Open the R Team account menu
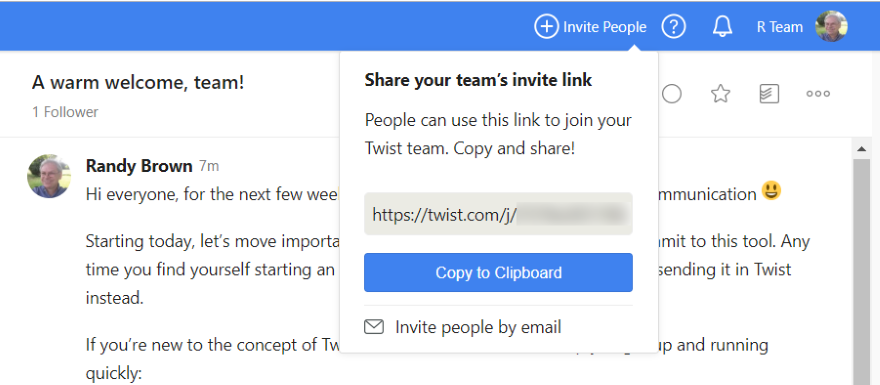Image resolution: width=880 pixels, height=385 pixels. click(x=780, y=26)
